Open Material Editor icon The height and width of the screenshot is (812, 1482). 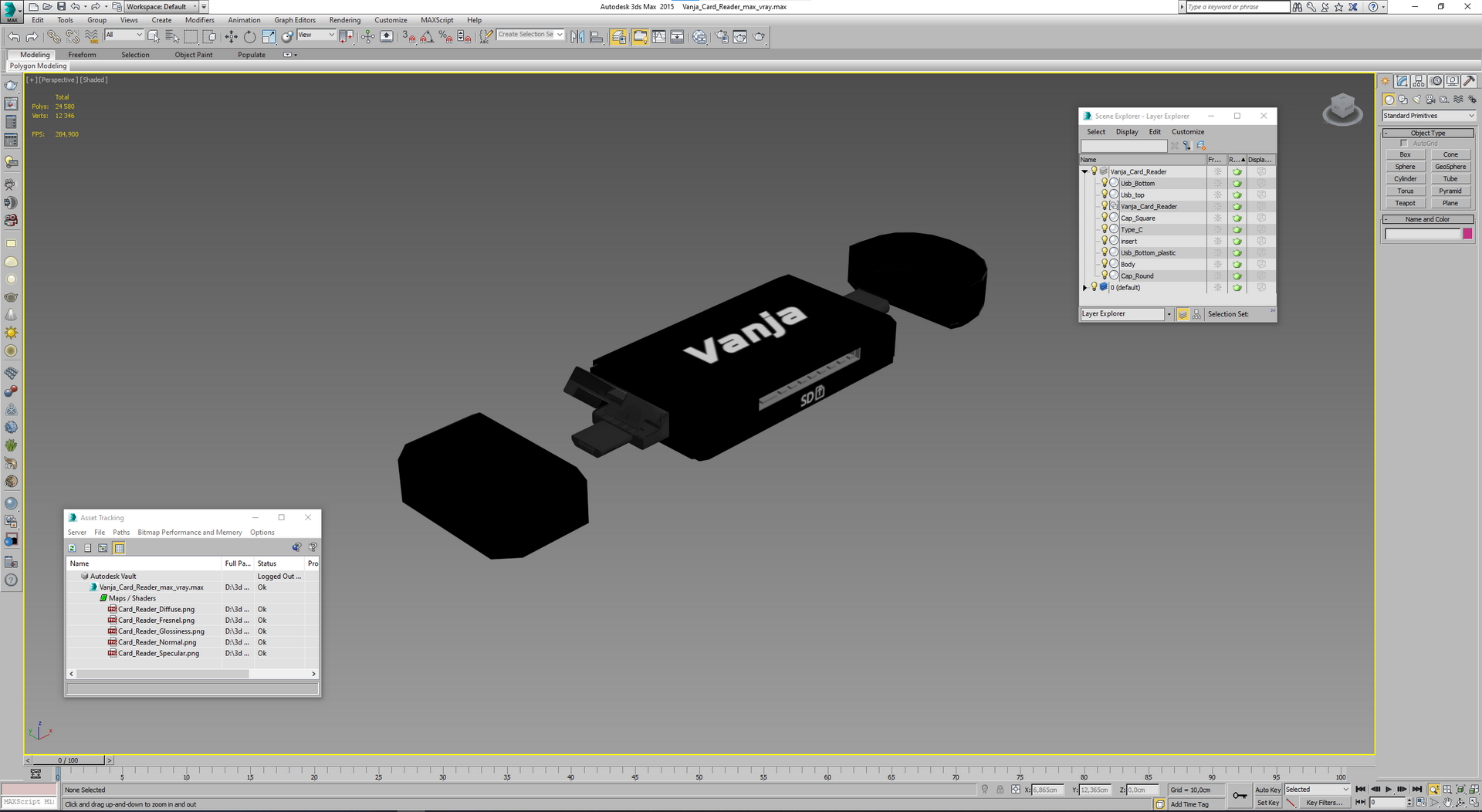coord(699,36)
